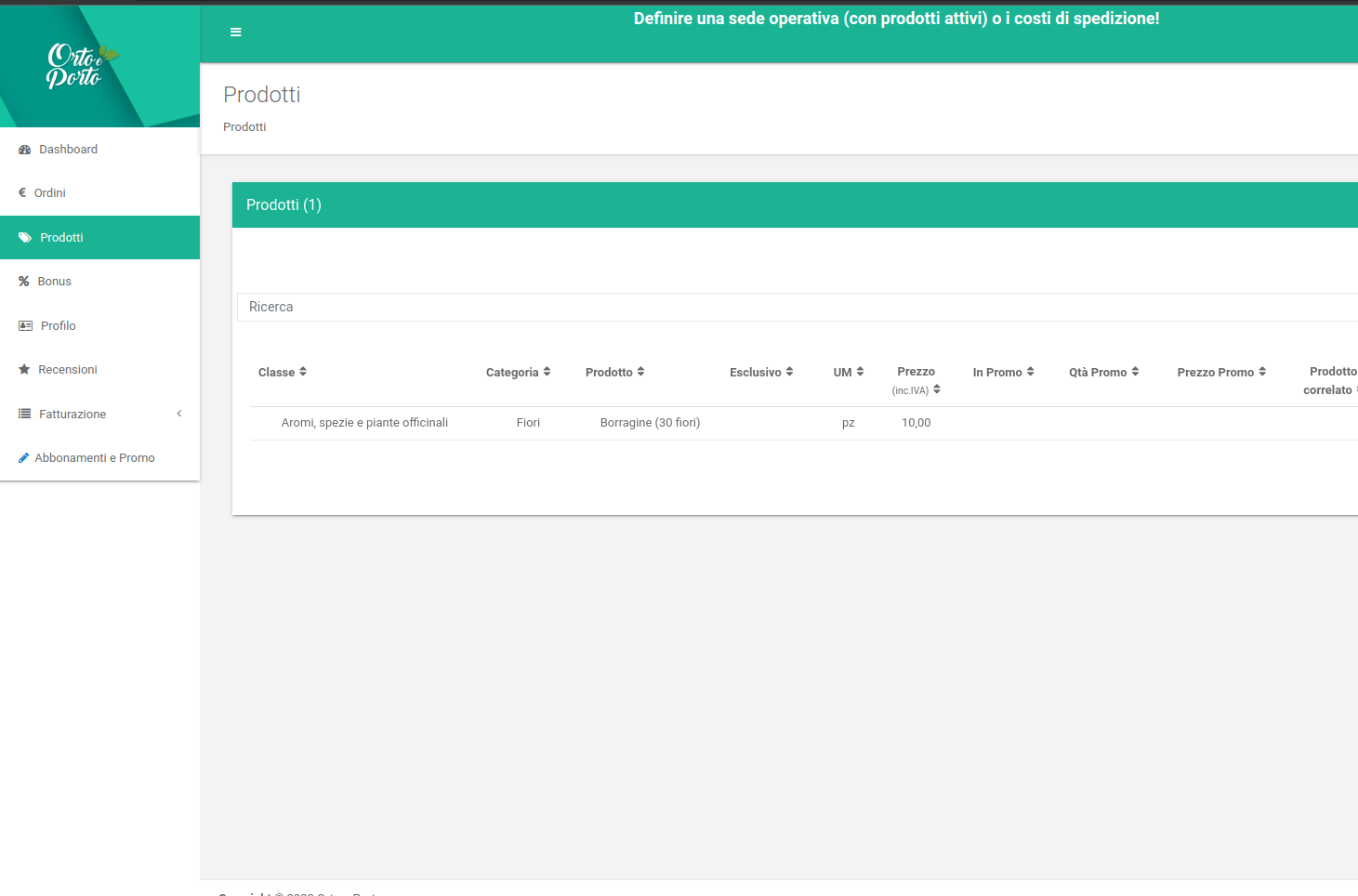
Task: Click the list icon beside Fatturazione
Action: pos(25,414)
